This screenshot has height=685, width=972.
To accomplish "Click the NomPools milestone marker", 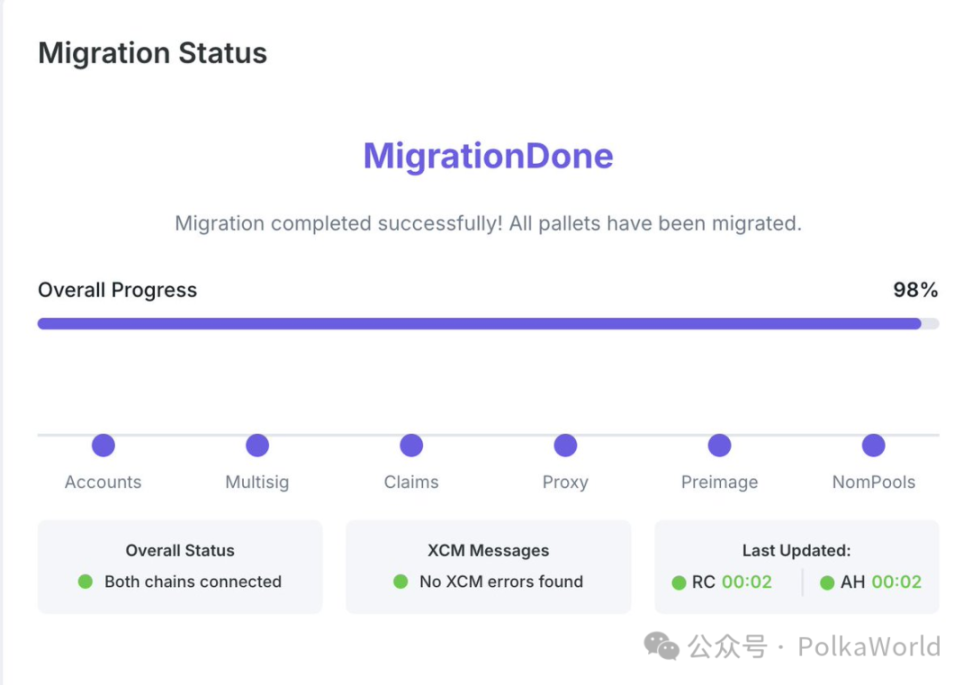I will 873,445.
